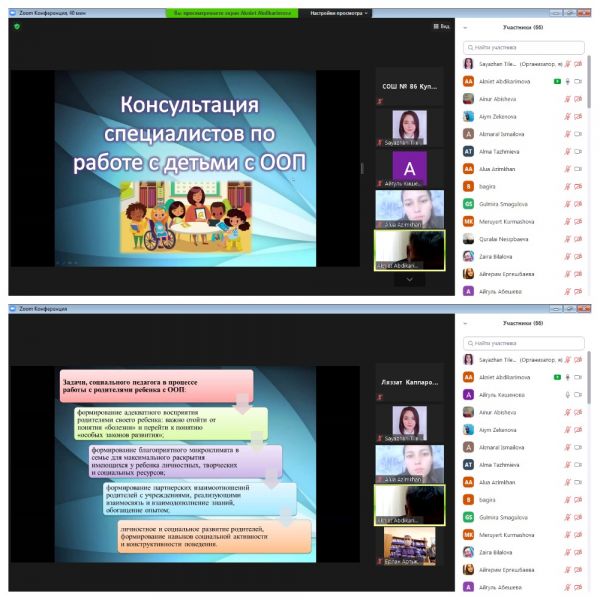
Task: Click the green encryption shield icon
Action: coord(17,26)
